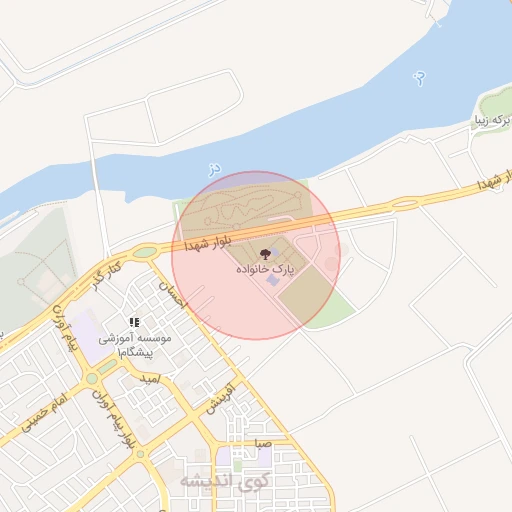Click the small blue building below پارک خانواده
The height and width of the screenshot is (512, 512).
tap(273, 280)
